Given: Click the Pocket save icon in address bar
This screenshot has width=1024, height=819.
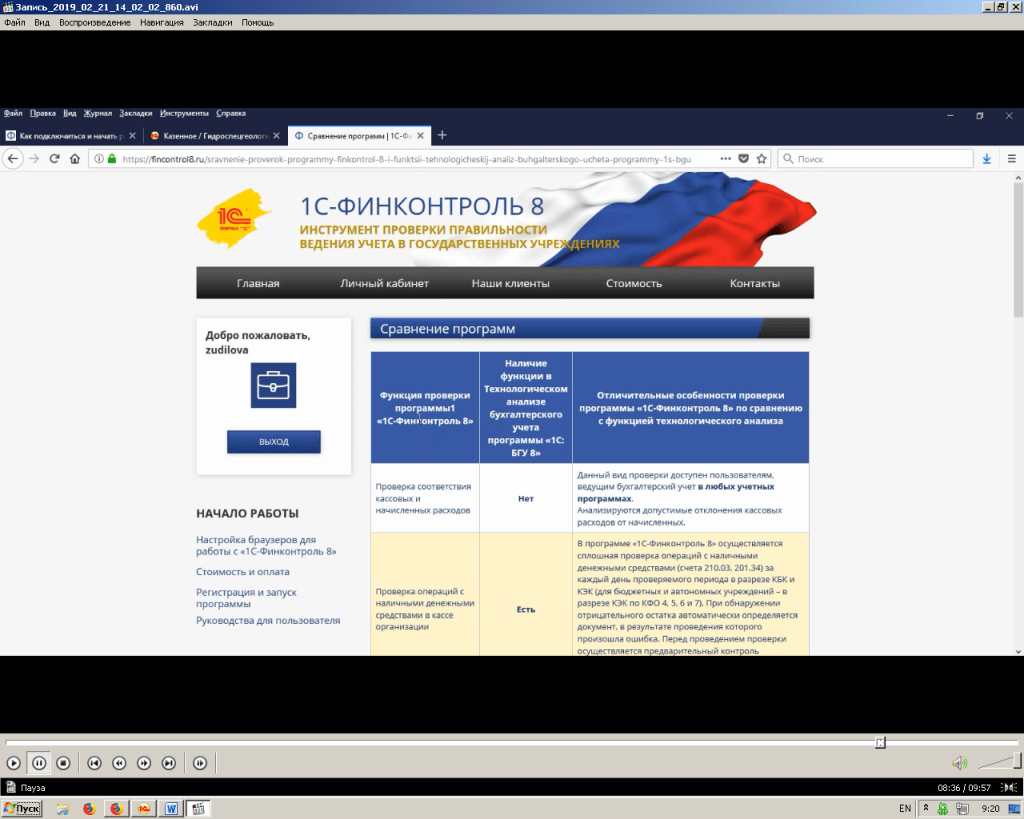Looking at the screenshot, I should [x=743, y=159].
